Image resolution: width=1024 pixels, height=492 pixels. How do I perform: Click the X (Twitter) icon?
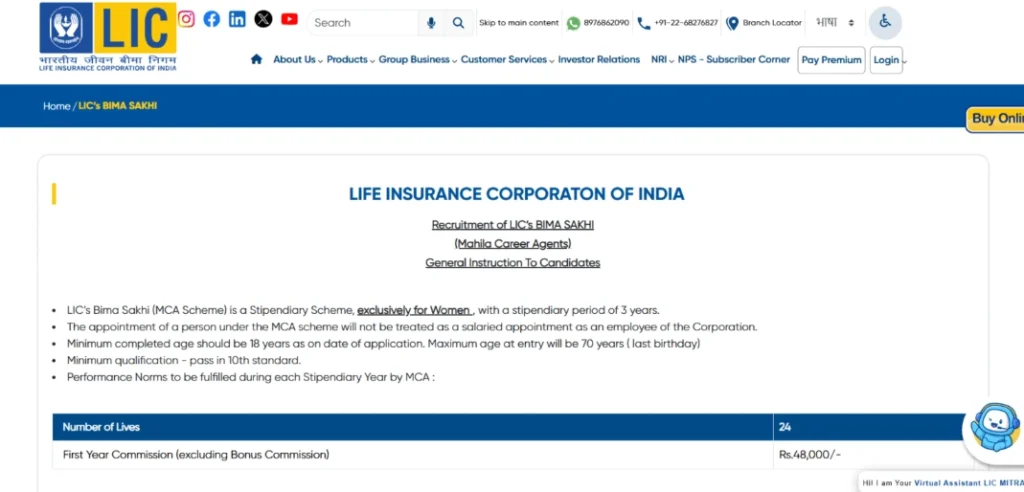tap(263, 19)
